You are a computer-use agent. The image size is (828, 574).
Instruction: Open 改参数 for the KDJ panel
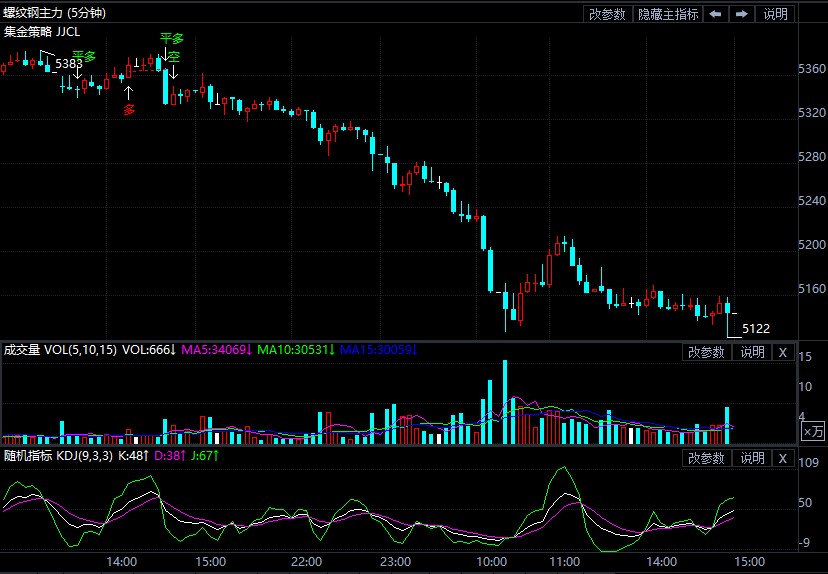(x=707, y=458)
